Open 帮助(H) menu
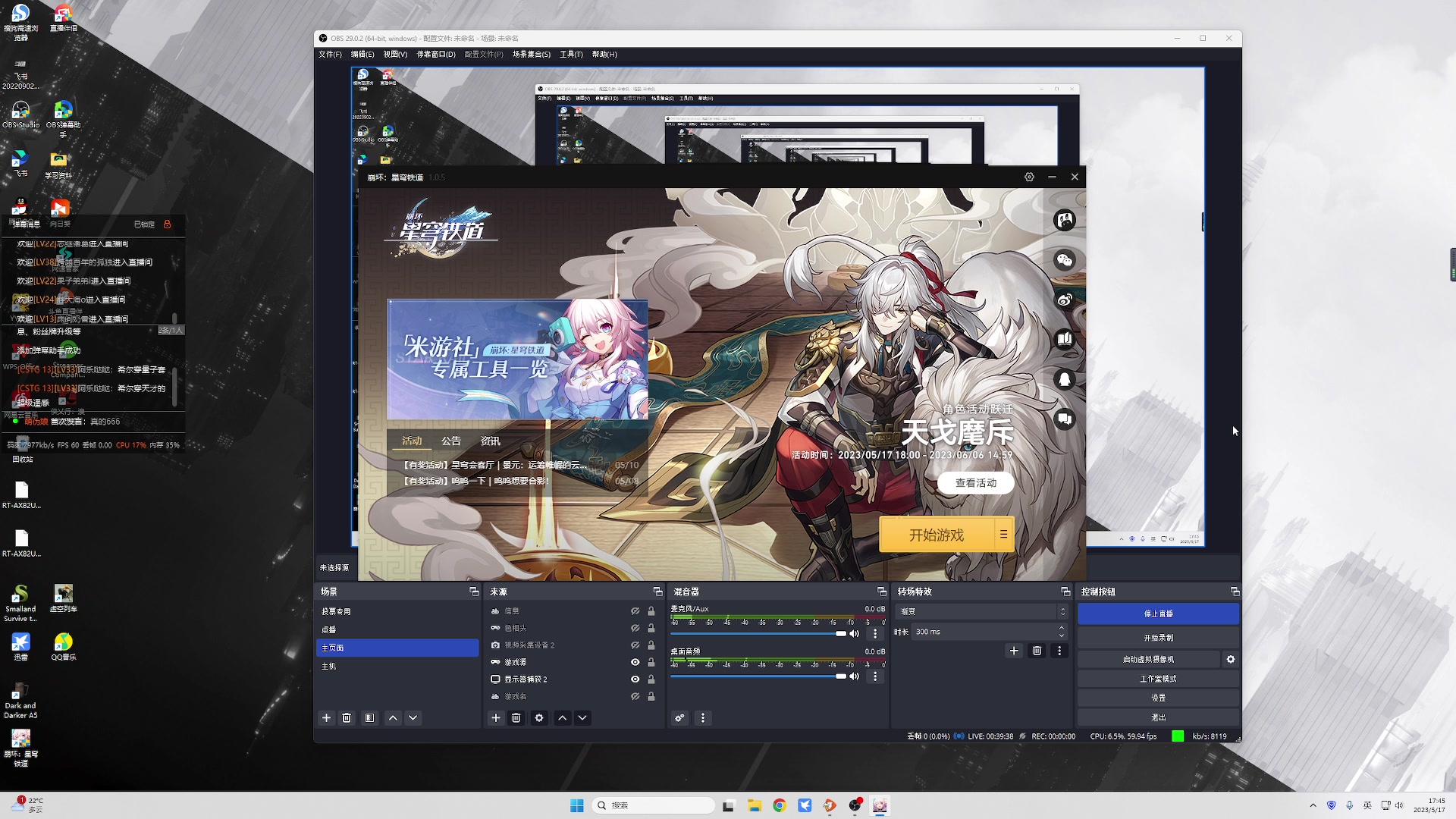The height and width of the screenshot is (819, 1456). (604, 55)
